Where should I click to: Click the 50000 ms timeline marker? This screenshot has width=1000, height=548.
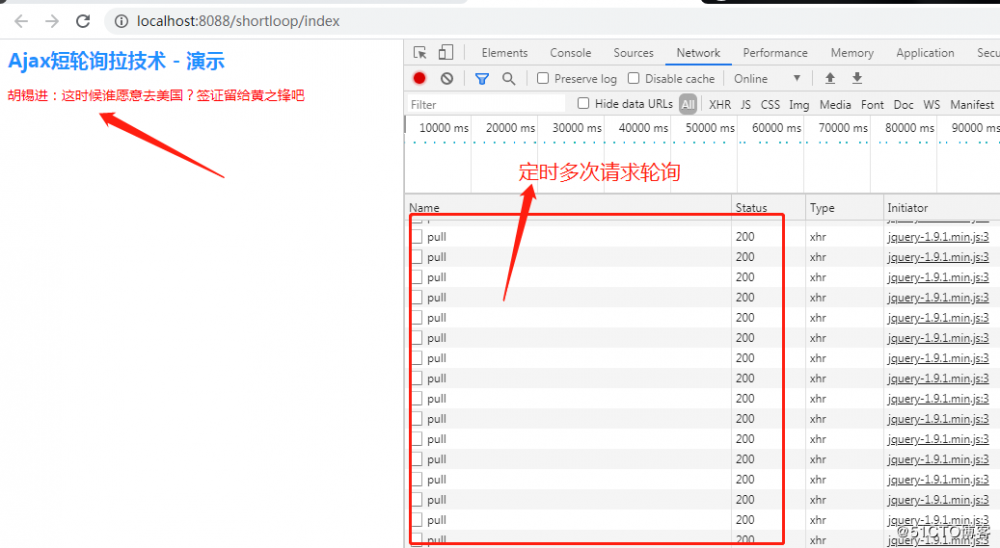710,128
